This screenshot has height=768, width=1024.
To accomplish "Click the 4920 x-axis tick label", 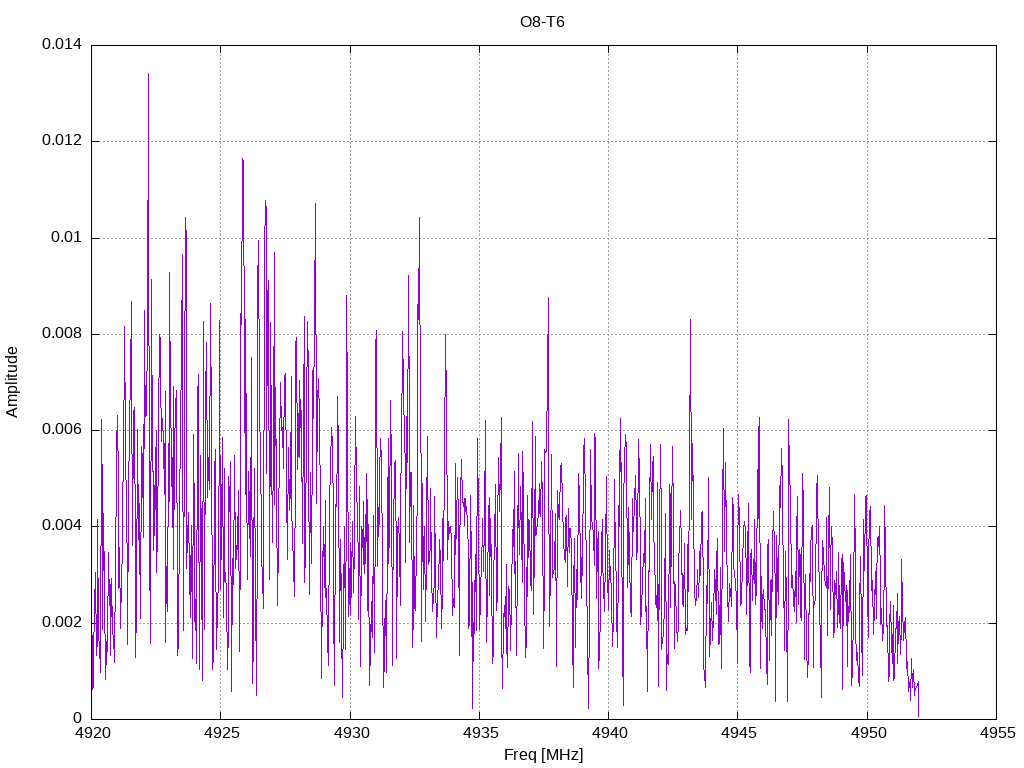I will click(x=92, y=733).
